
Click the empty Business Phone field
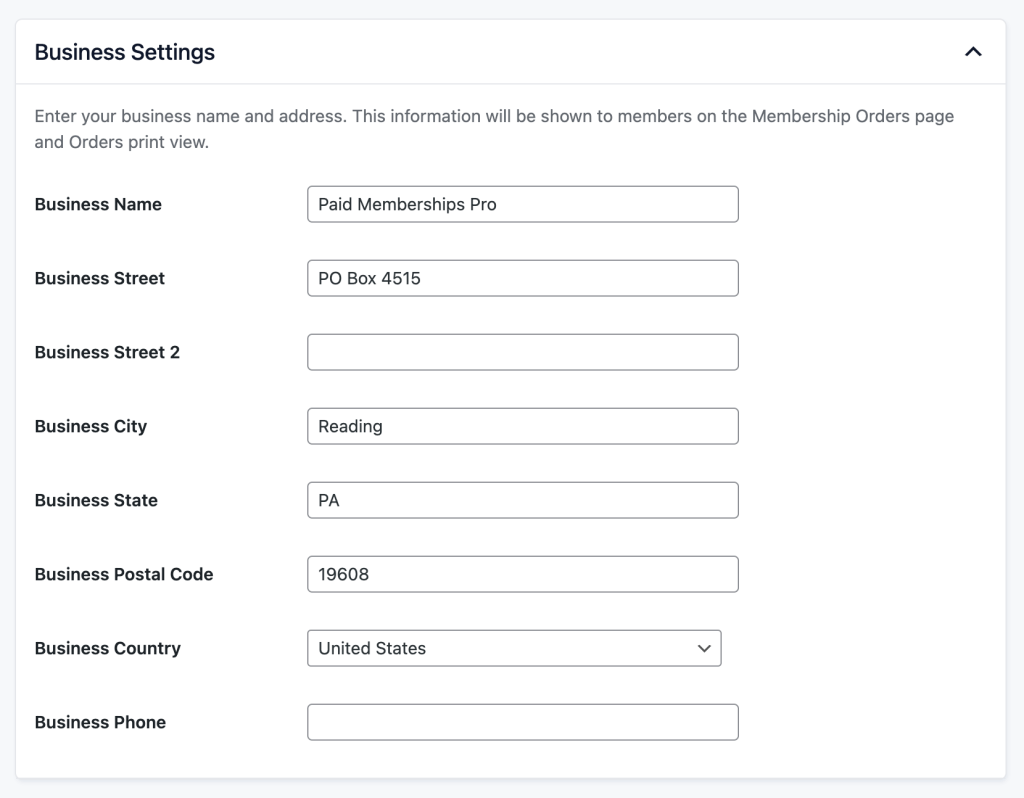pos(522,722)
